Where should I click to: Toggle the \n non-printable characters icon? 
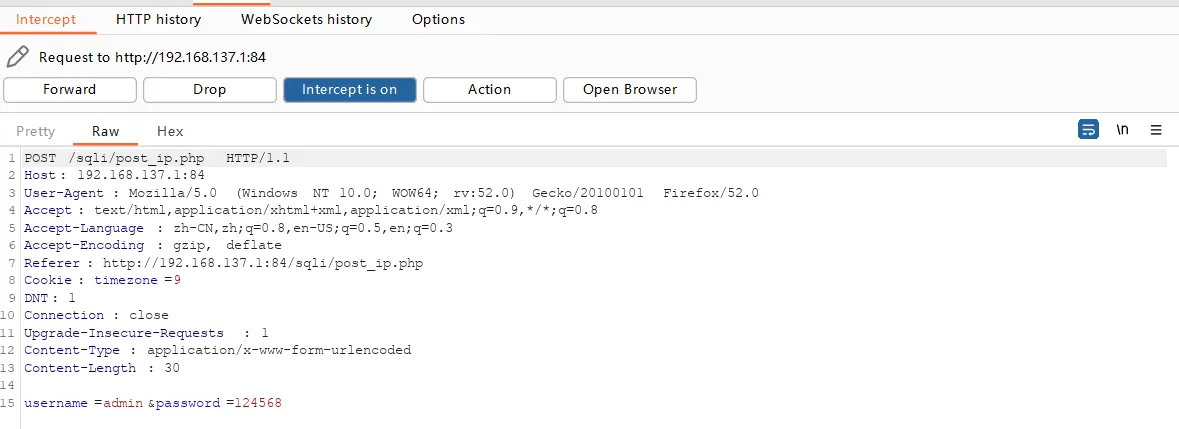[x=1123, y=130]
